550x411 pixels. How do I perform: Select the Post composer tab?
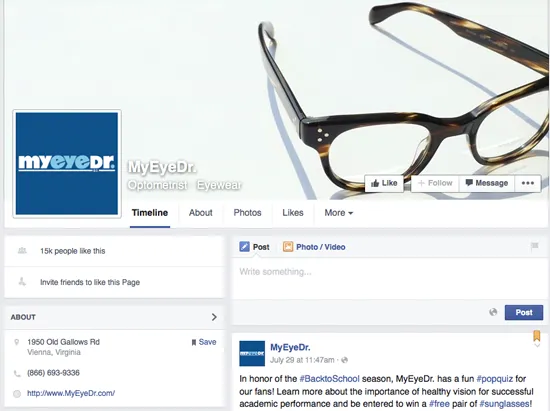point(255,247)
